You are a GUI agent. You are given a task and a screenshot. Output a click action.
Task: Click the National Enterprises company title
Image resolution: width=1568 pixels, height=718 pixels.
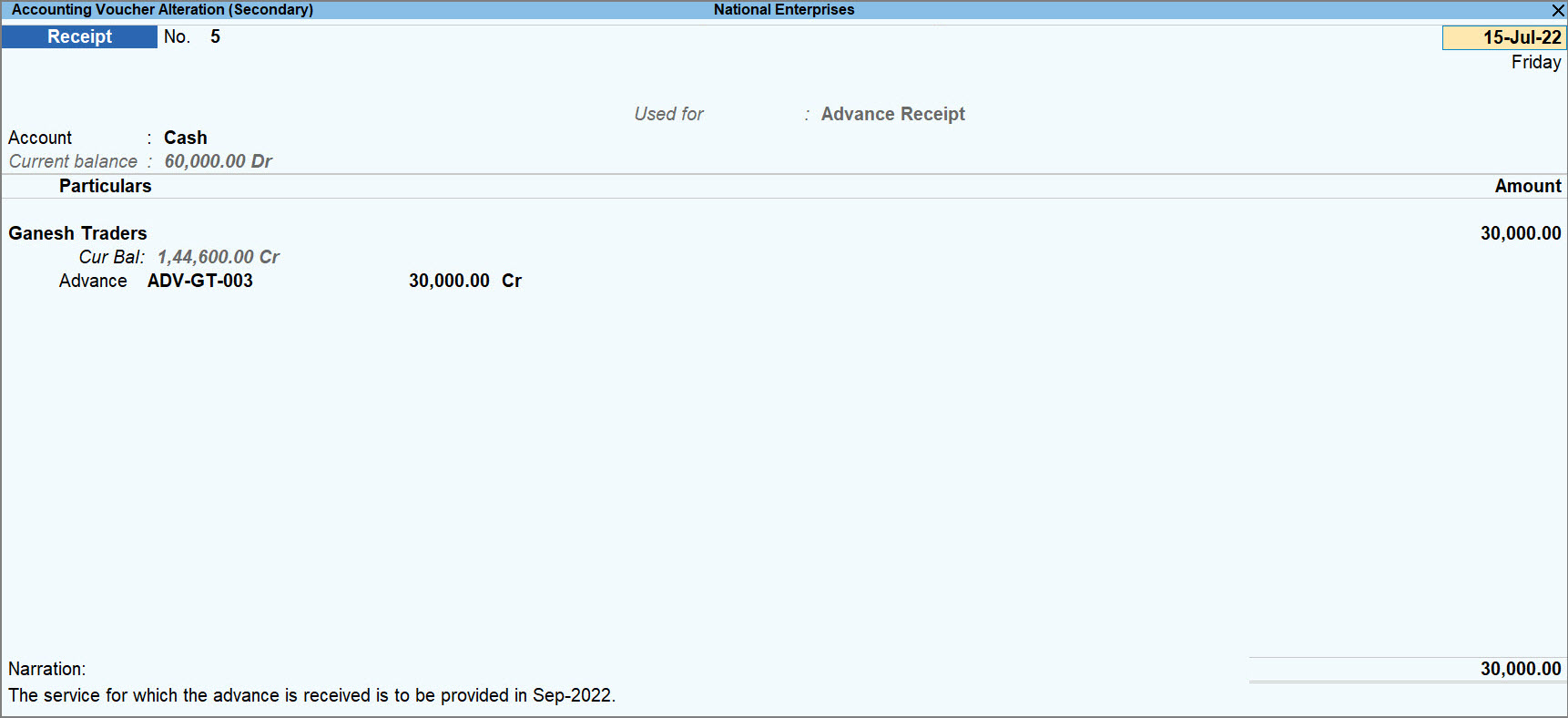pyautogui.click(x=784, y=10)
